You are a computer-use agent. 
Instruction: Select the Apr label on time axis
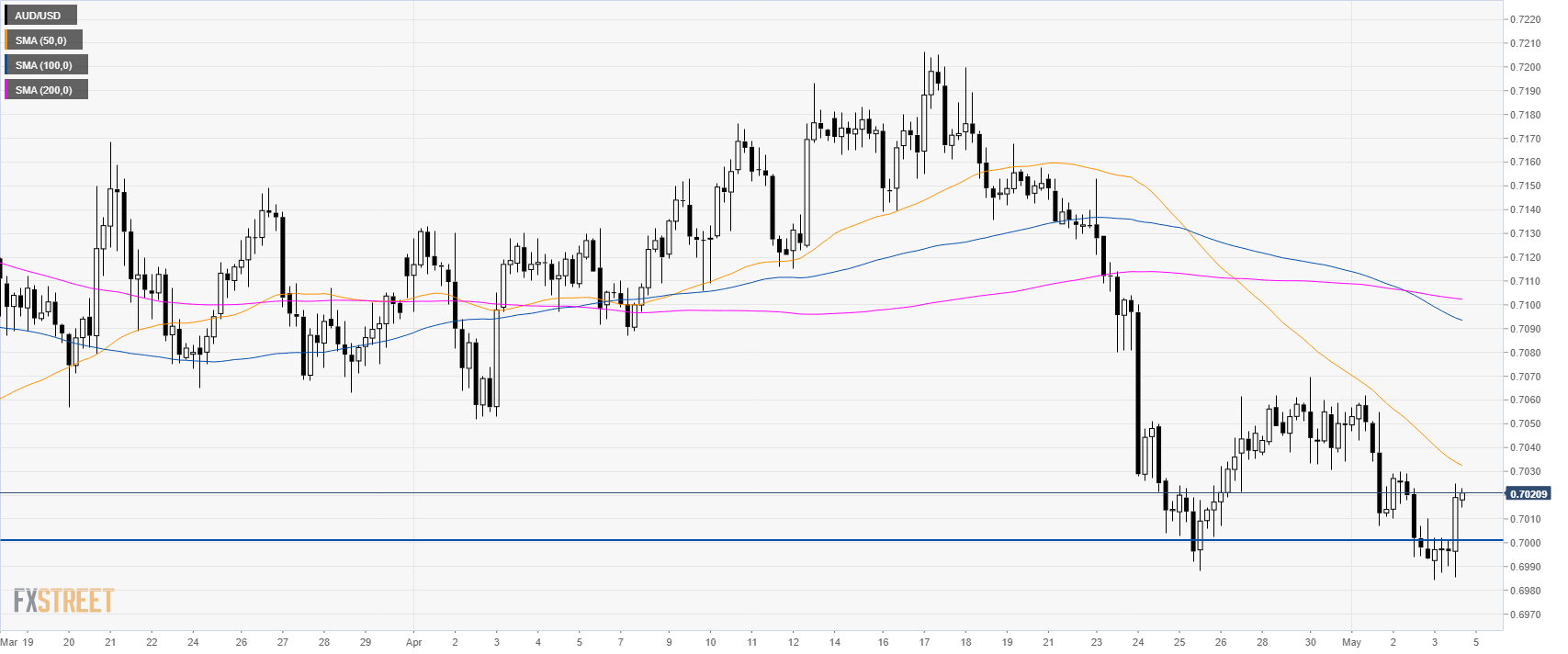413,642
